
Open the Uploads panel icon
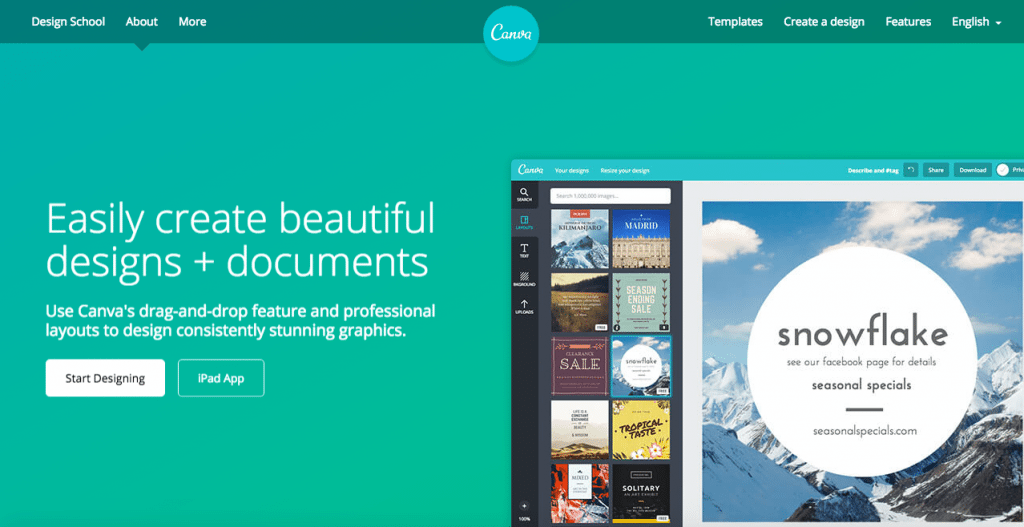[x=524, y=307]
